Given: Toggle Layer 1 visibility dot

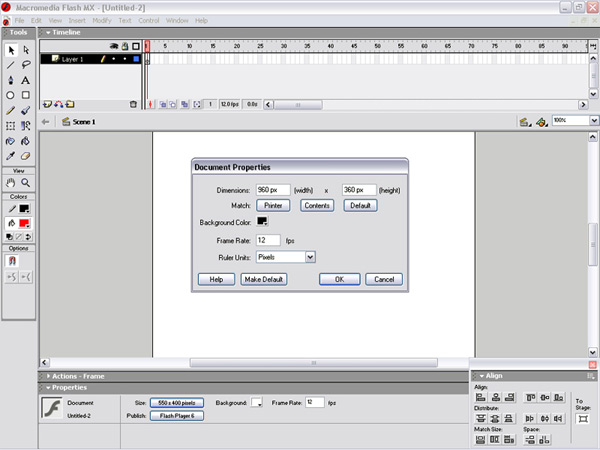Looking at the screenshot, I should click(113, 59).
